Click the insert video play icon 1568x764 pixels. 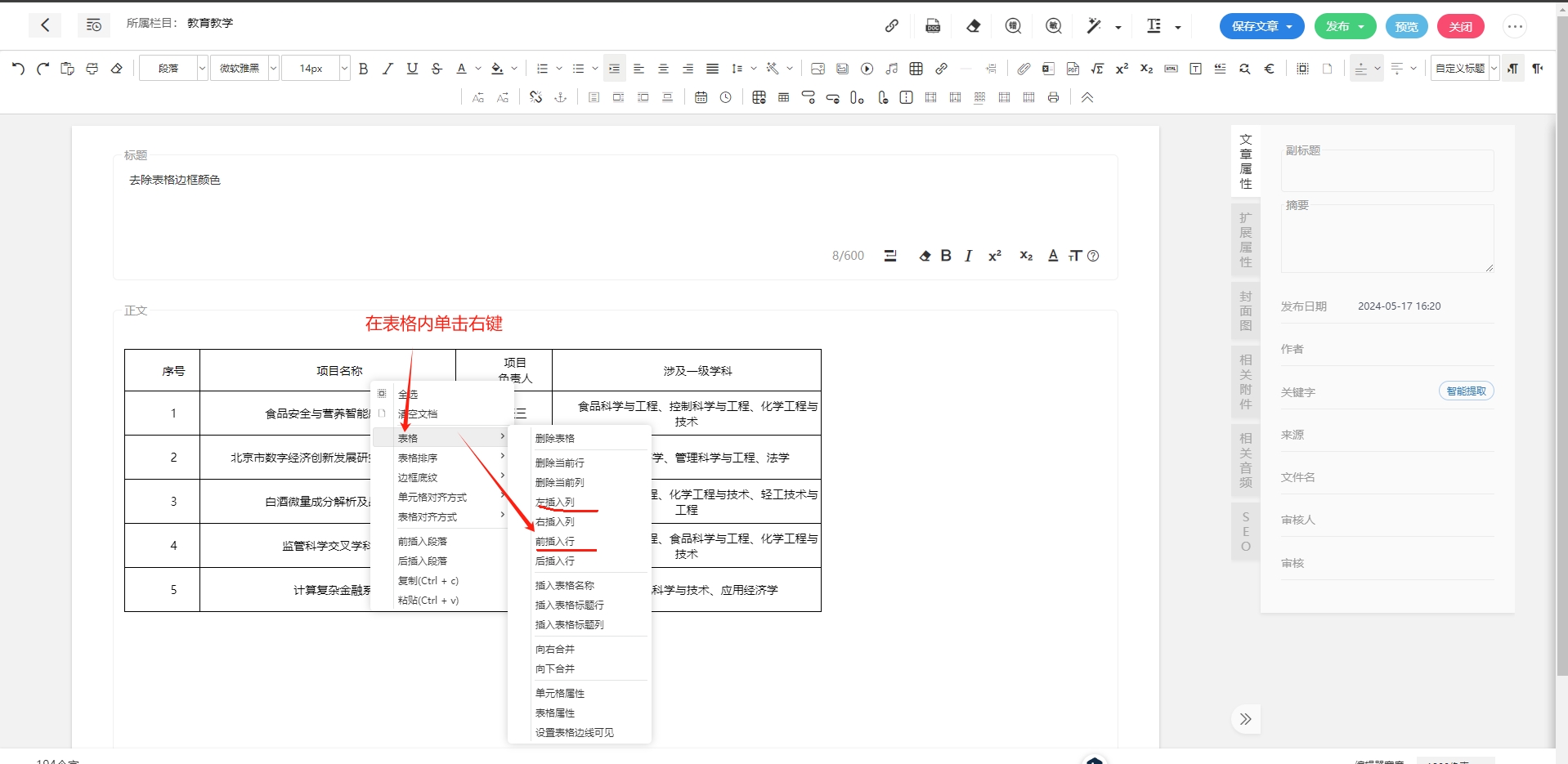[x=867, y=69]
